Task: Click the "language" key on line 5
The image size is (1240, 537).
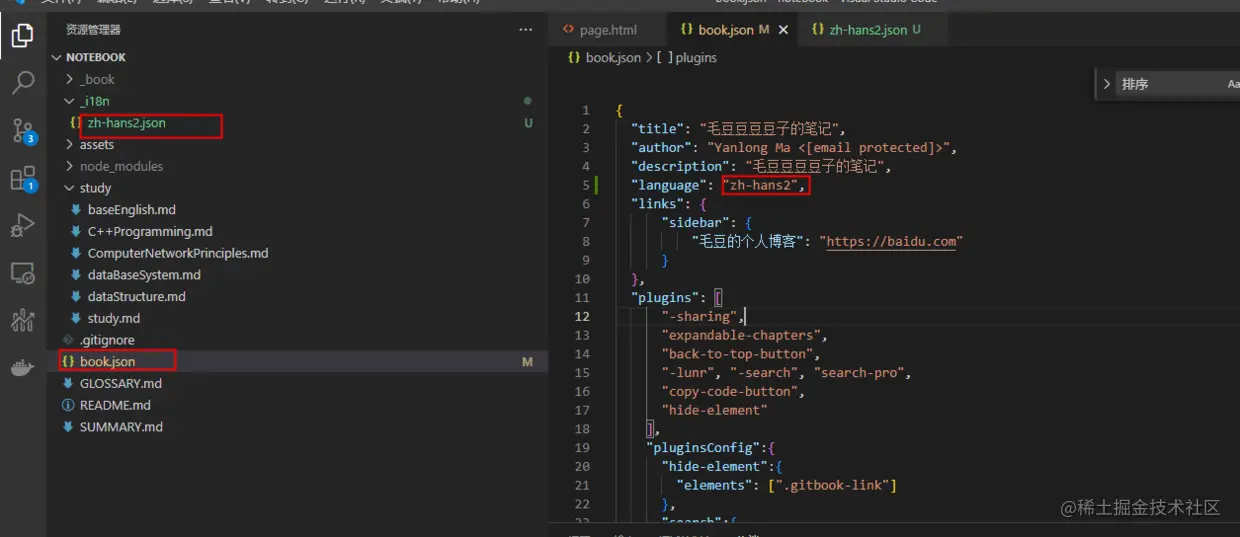Action: pos(668,185)
